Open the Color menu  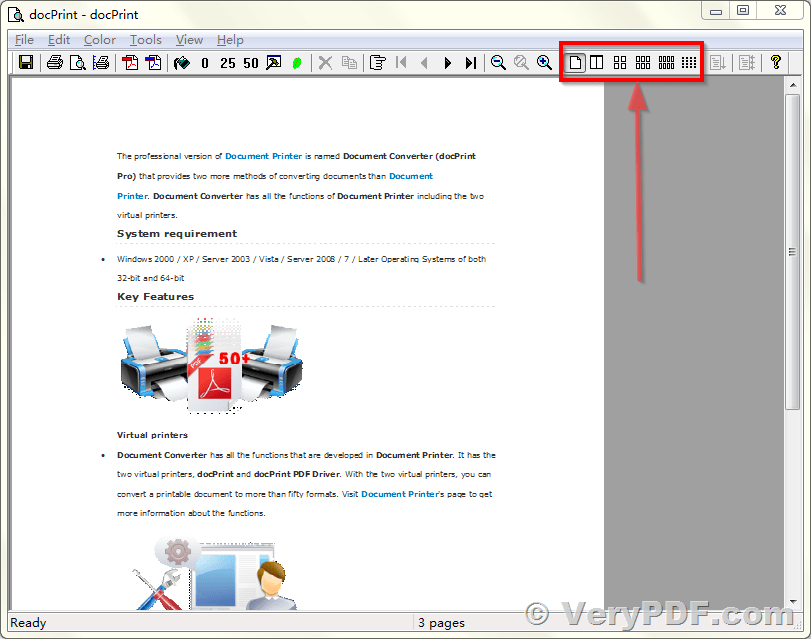[99, 40]
